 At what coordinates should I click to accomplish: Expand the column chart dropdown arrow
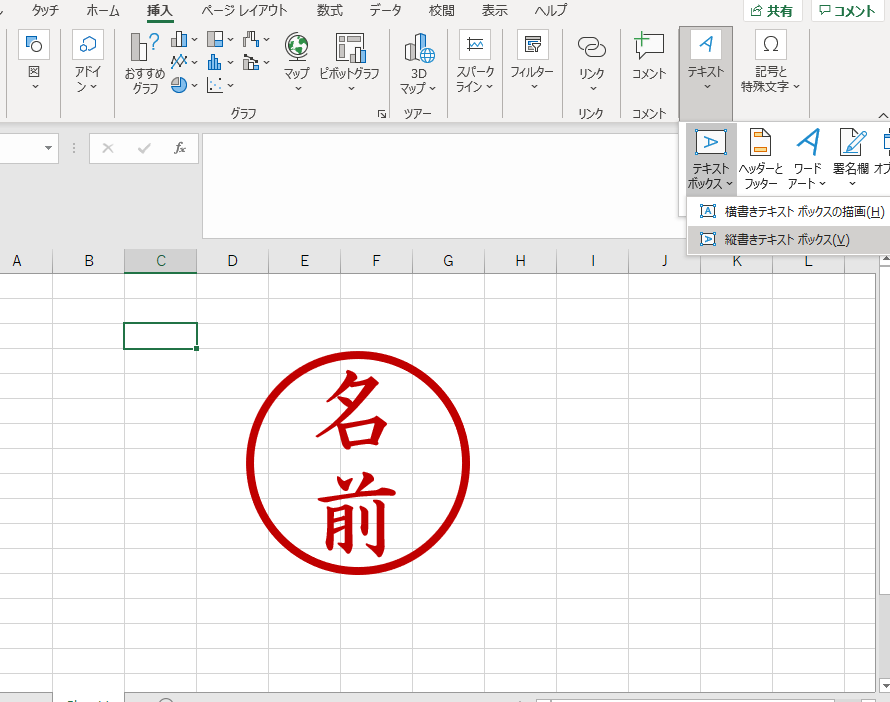pos(195,40)
